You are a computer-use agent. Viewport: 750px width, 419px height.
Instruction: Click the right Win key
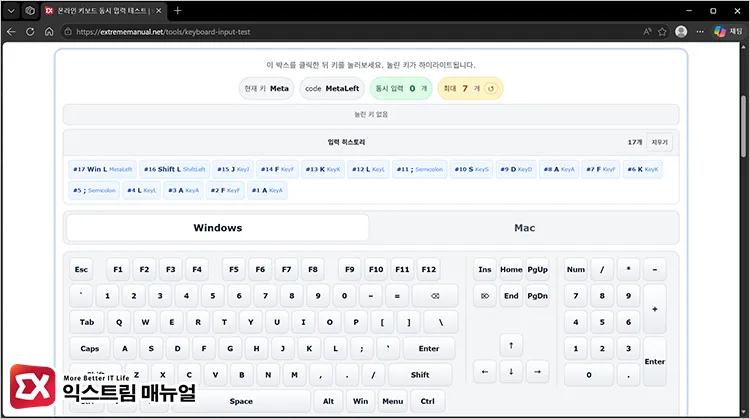pyautogui.click(x=360, y=401)
